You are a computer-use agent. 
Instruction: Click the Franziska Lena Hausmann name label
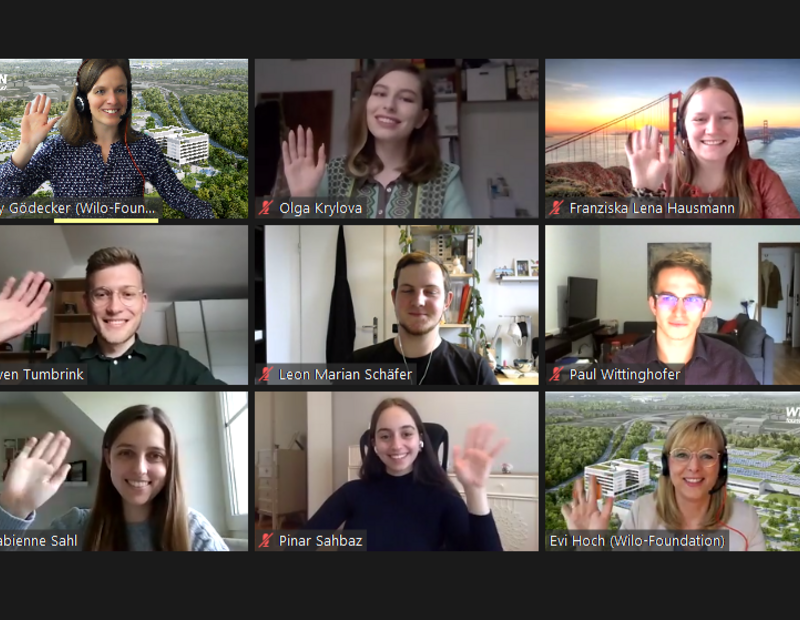coord(652,208)
